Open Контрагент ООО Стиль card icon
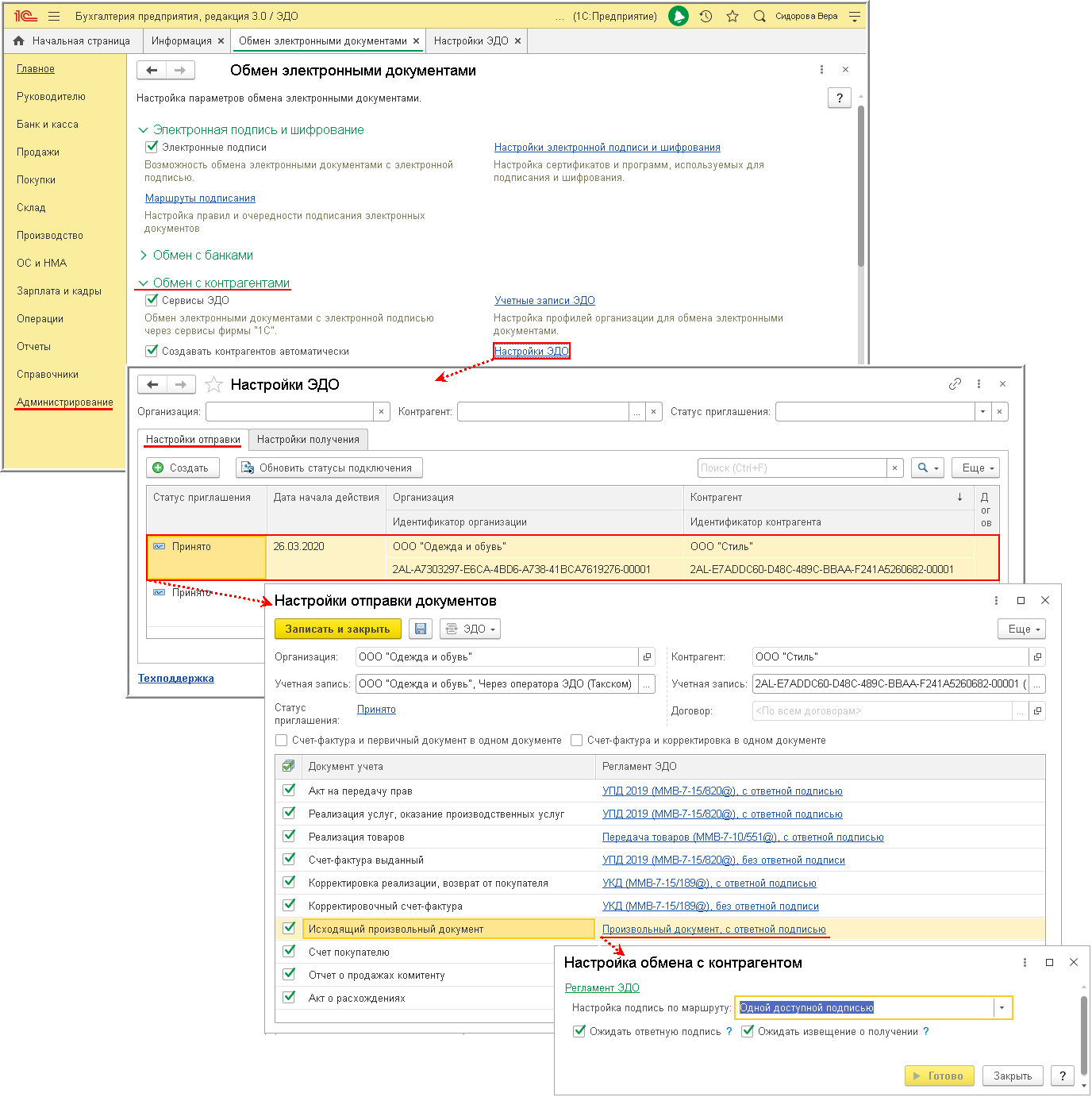This screenshot has height=1097, width=1092. tap(1037, 657)
